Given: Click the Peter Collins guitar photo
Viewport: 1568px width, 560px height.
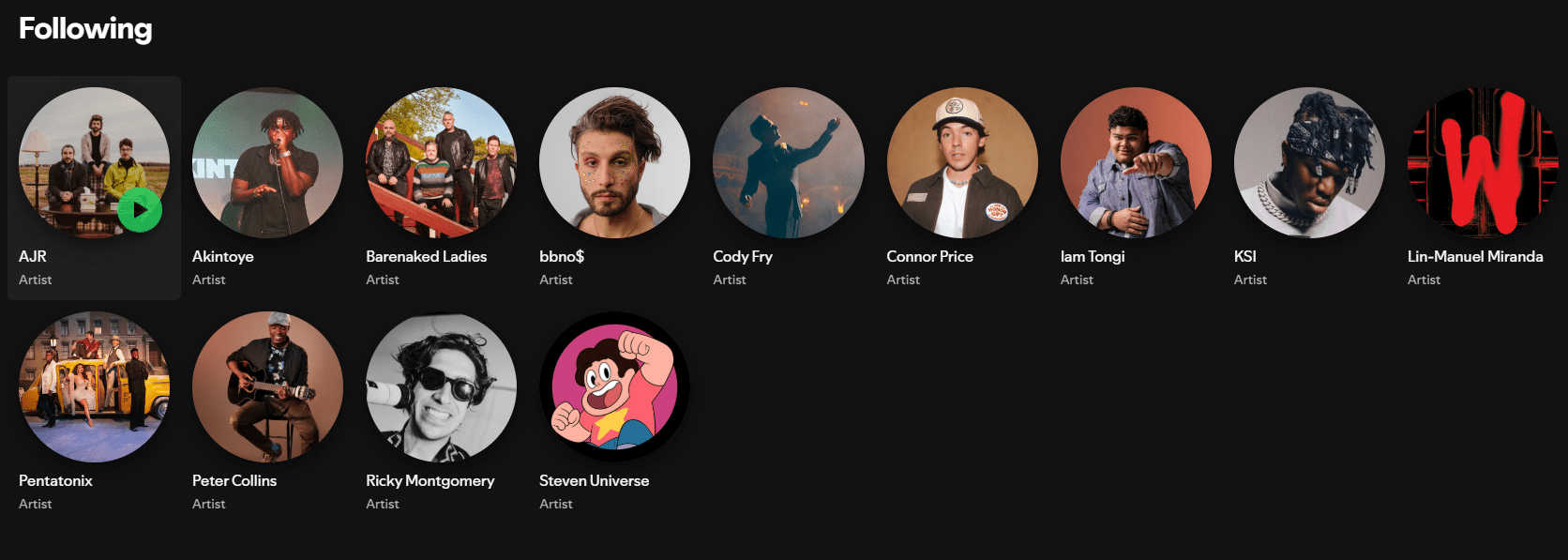Looking at the screenshot, I should coord(267,386).
